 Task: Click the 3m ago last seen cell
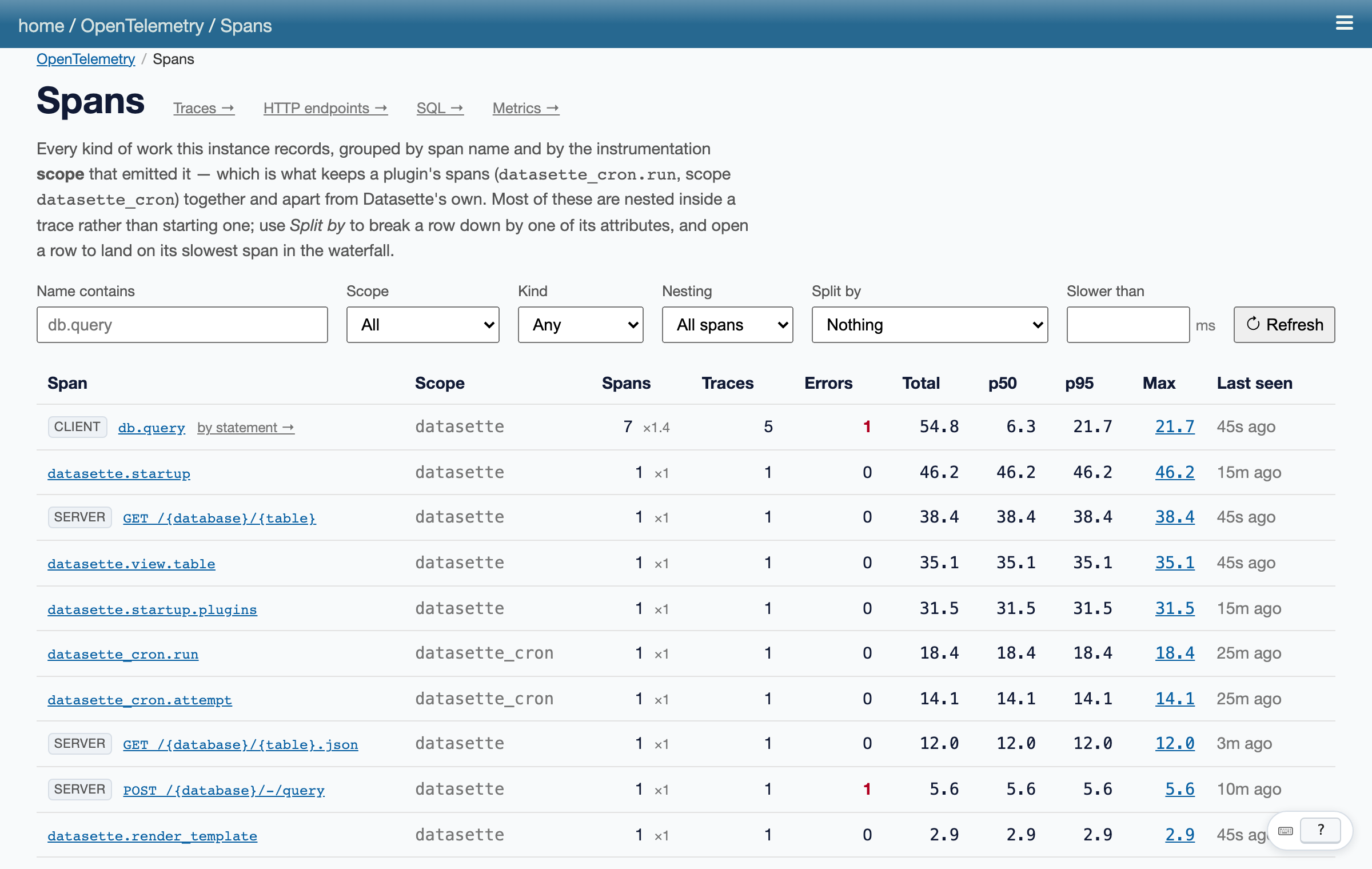(1245, 743)
